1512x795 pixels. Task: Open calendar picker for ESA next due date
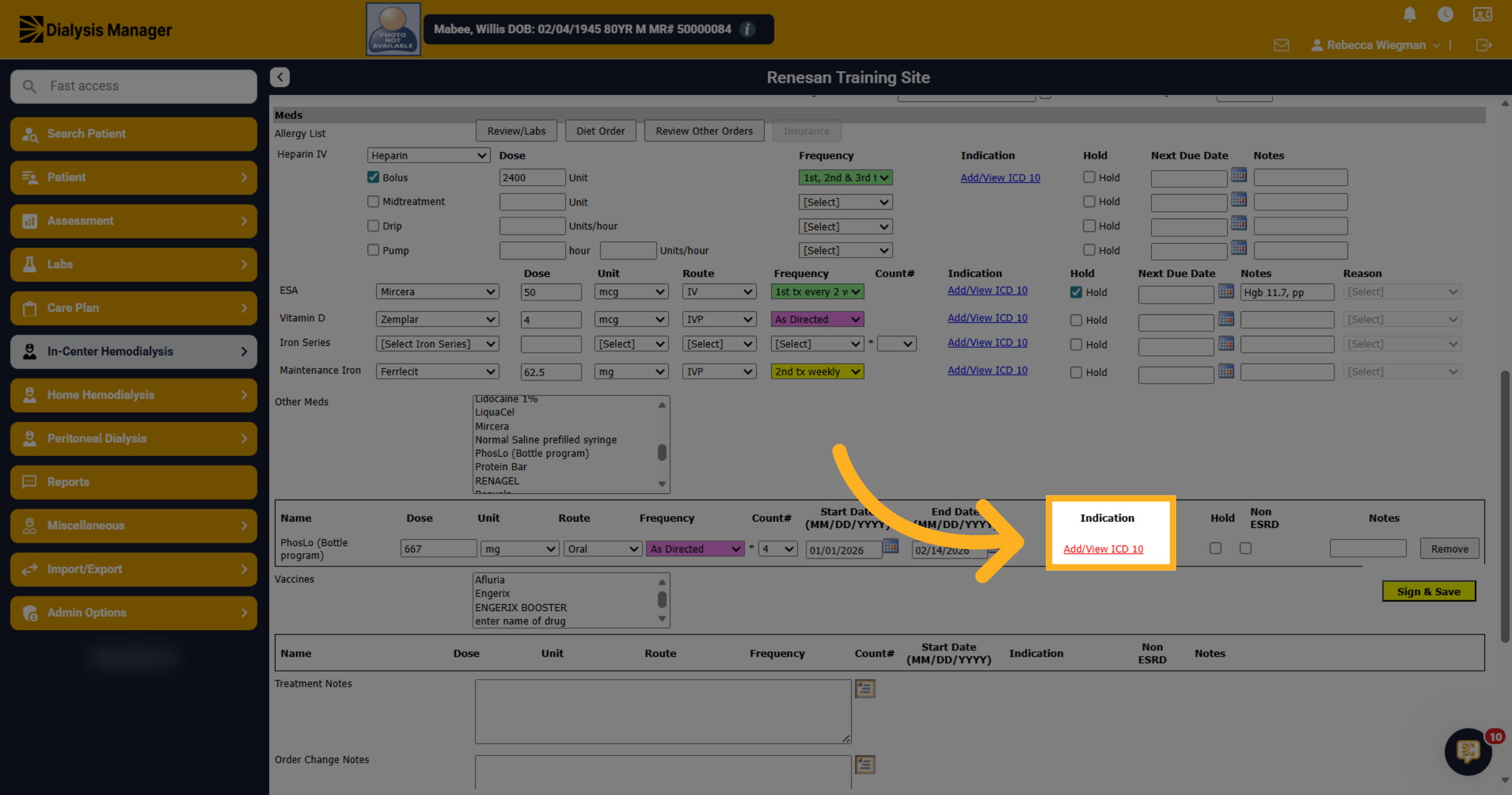pyautogui.click(x=1226, y=291)
